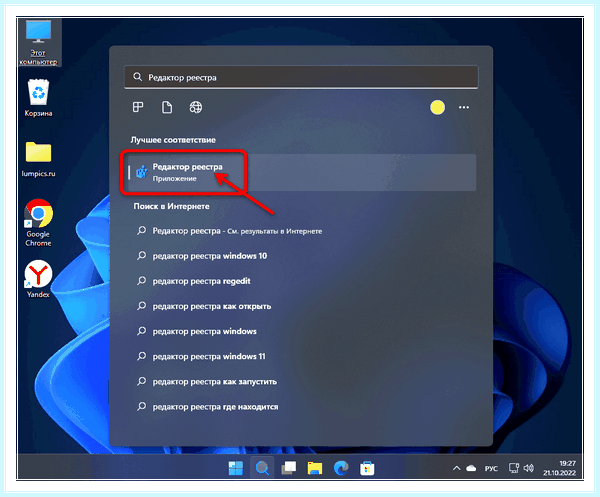Screen dimensions: 600x497
Task: Open volume speaker tray icon
Action: 528,468
